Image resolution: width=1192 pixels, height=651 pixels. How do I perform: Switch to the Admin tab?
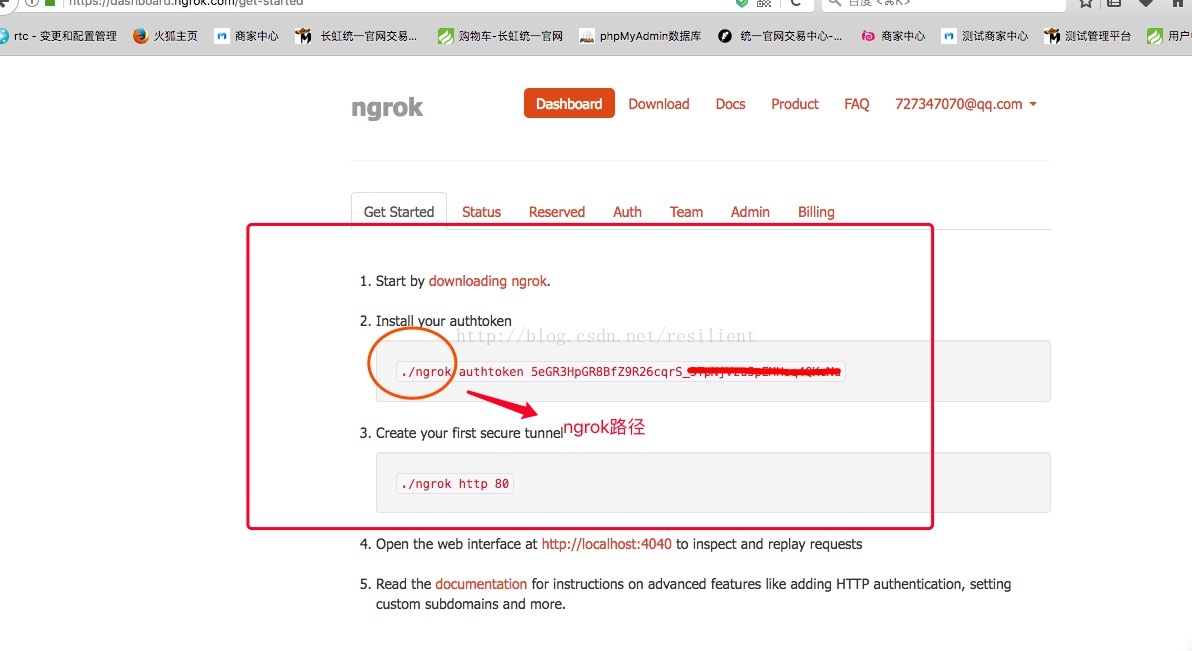(750, 212)
